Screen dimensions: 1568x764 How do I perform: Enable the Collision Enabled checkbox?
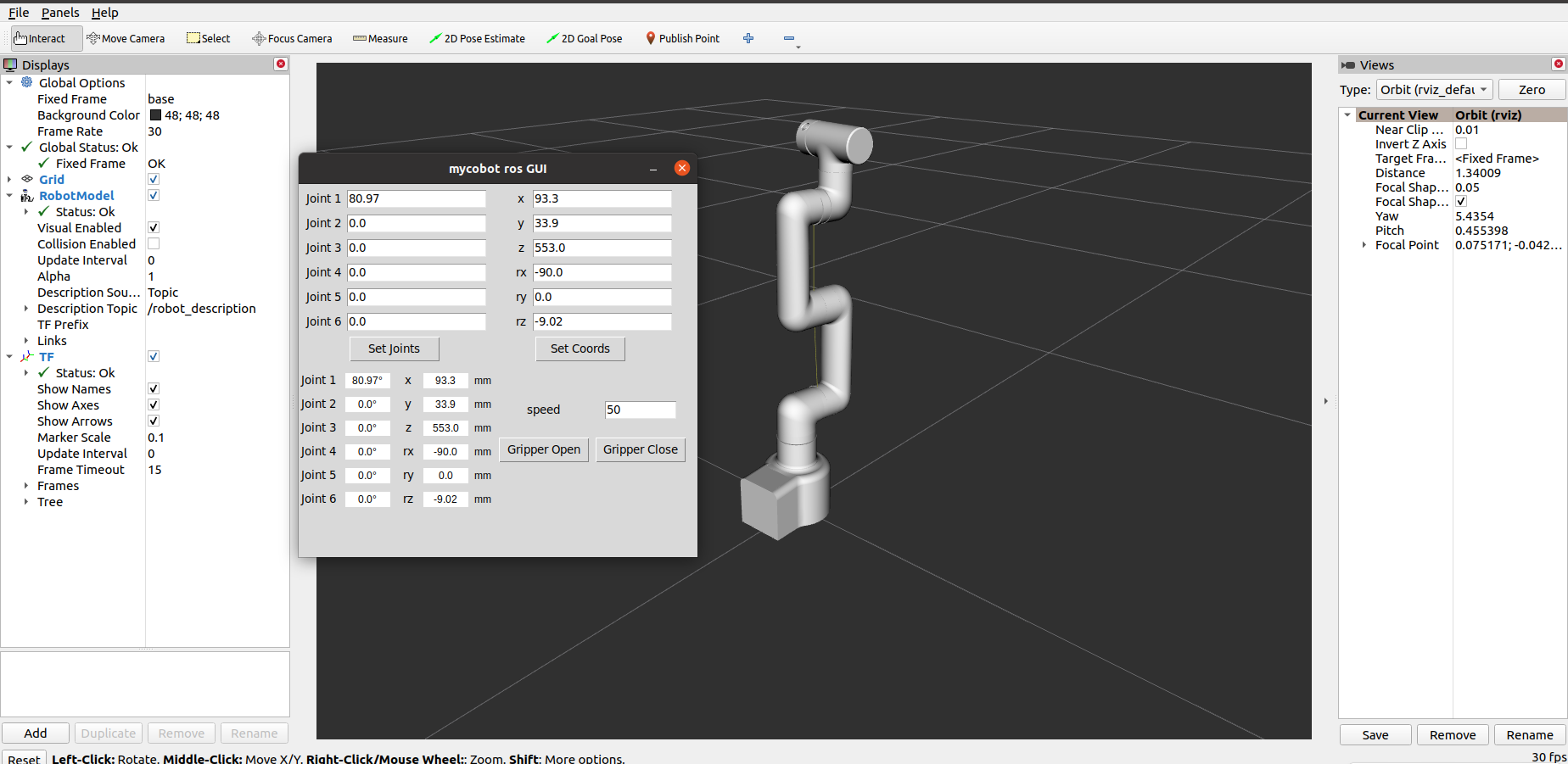point(154,244)
